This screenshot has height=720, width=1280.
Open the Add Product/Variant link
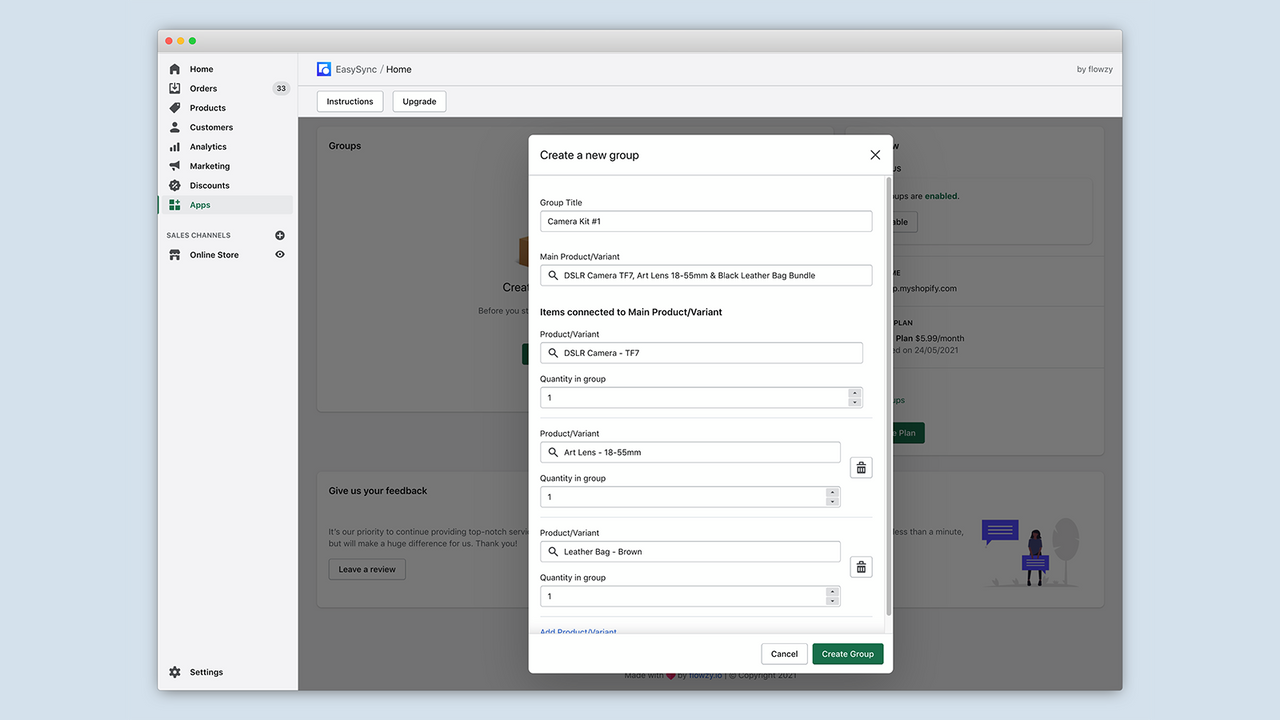[578, 632]
